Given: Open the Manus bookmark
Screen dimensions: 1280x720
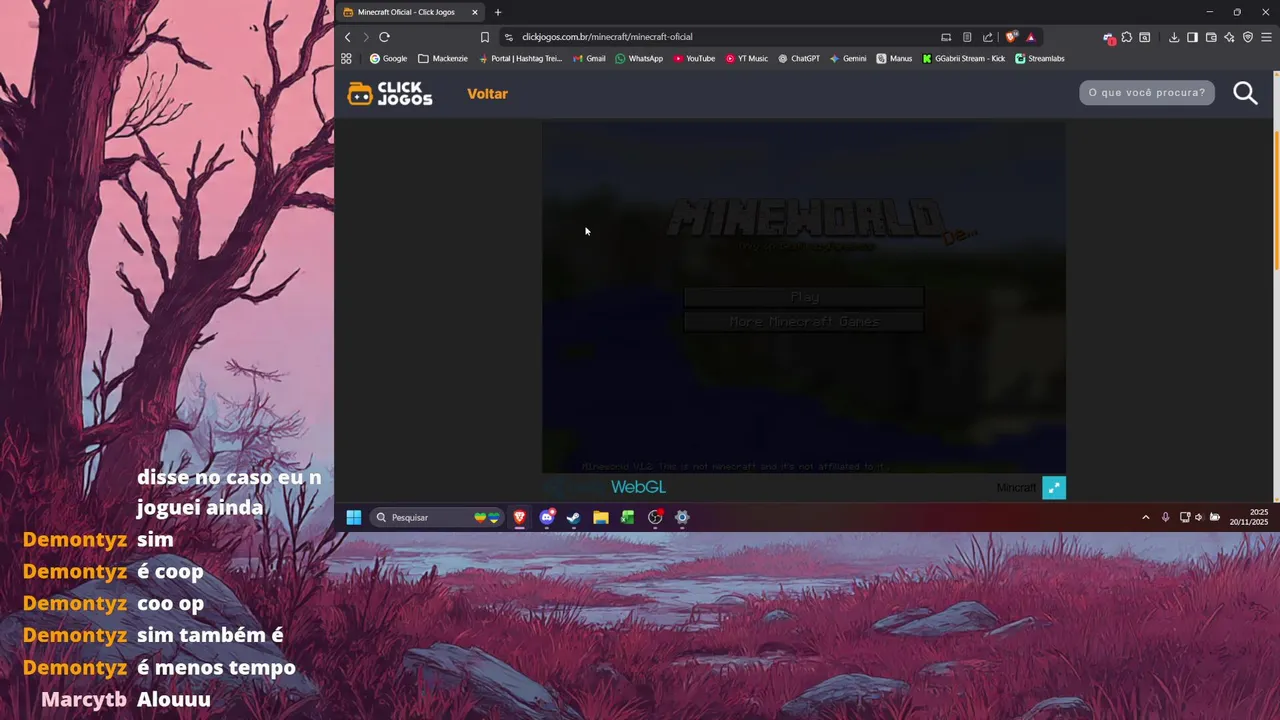Looking at the screenshot, I should (x=894, y=58).
